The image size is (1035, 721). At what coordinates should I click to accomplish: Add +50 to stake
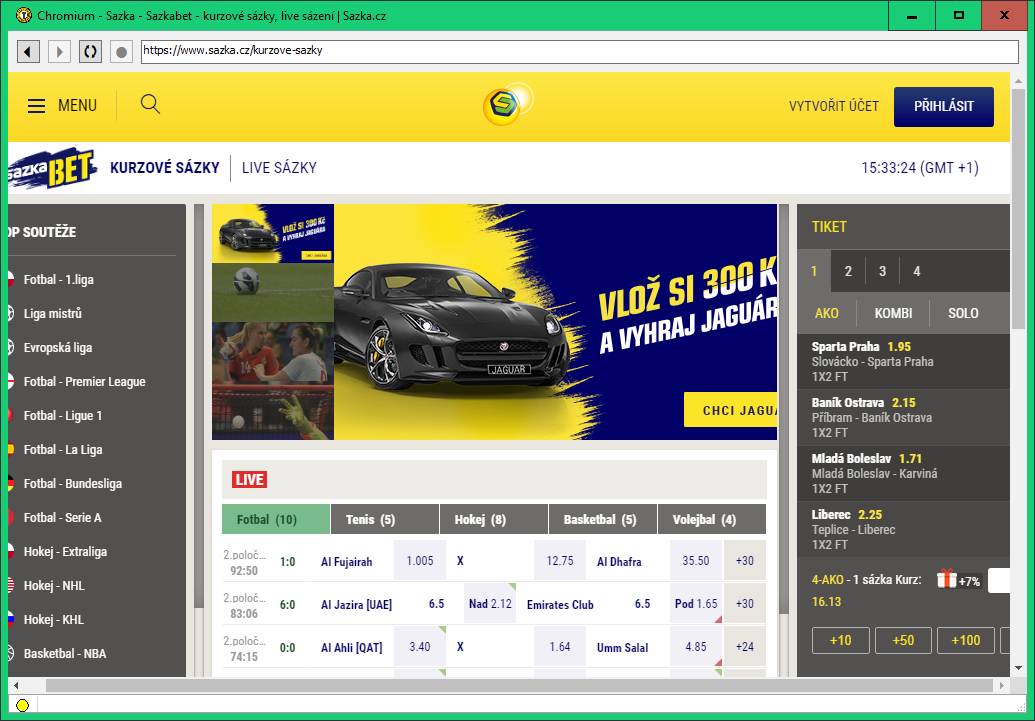coord(903,640)
